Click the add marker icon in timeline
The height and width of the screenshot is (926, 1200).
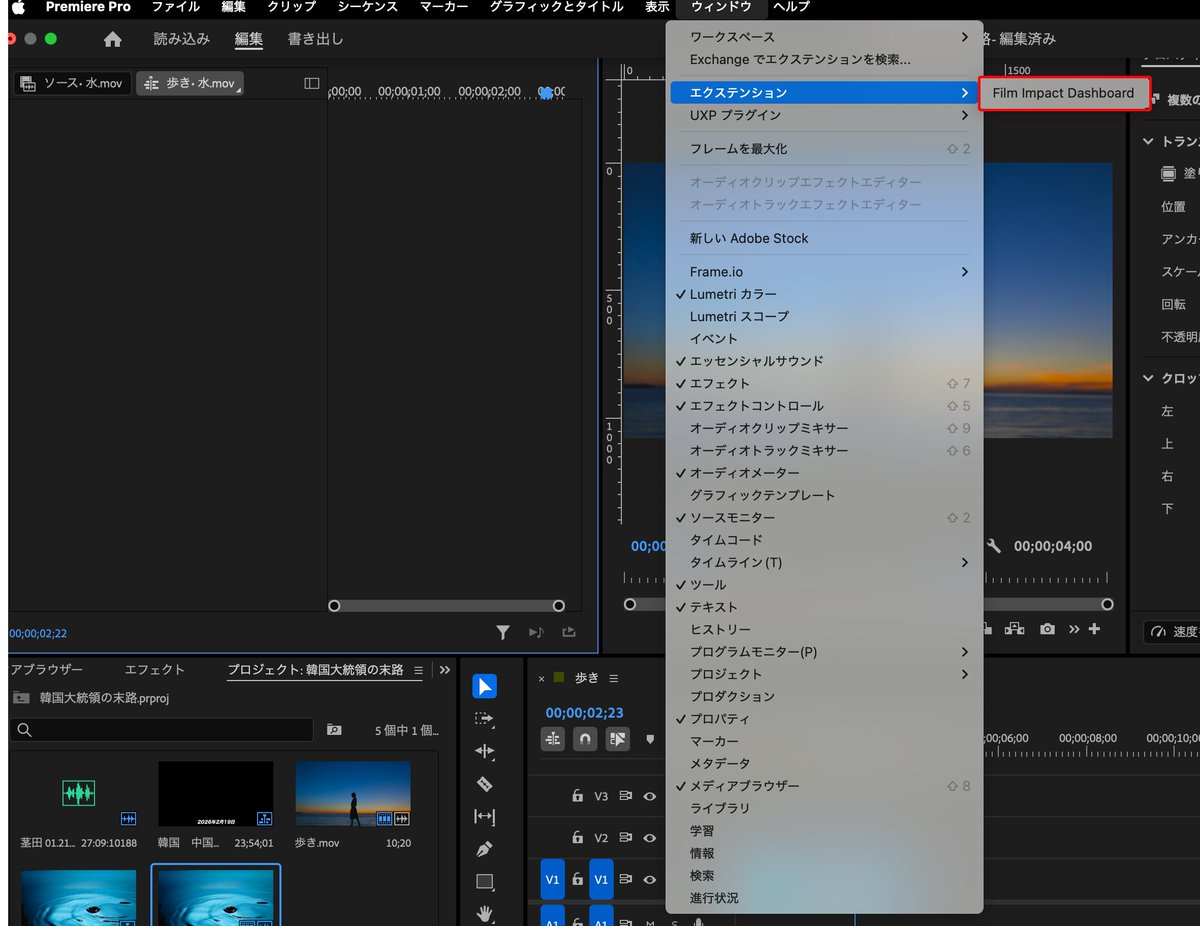point(650,739)
